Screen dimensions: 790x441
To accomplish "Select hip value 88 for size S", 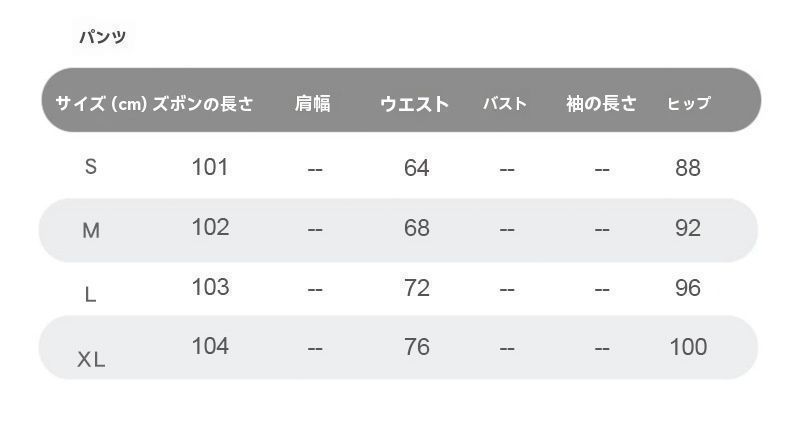I will 688,168.
